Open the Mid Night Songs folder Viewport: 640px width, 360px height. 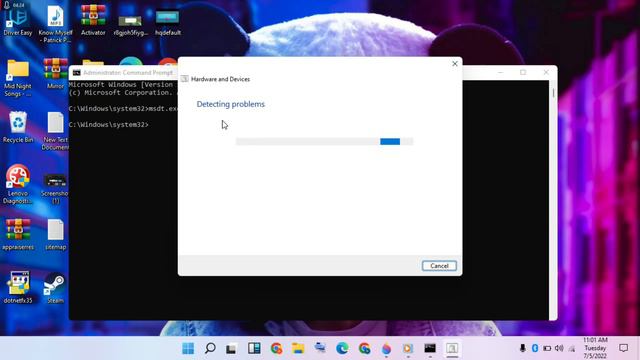click(18, 78)
